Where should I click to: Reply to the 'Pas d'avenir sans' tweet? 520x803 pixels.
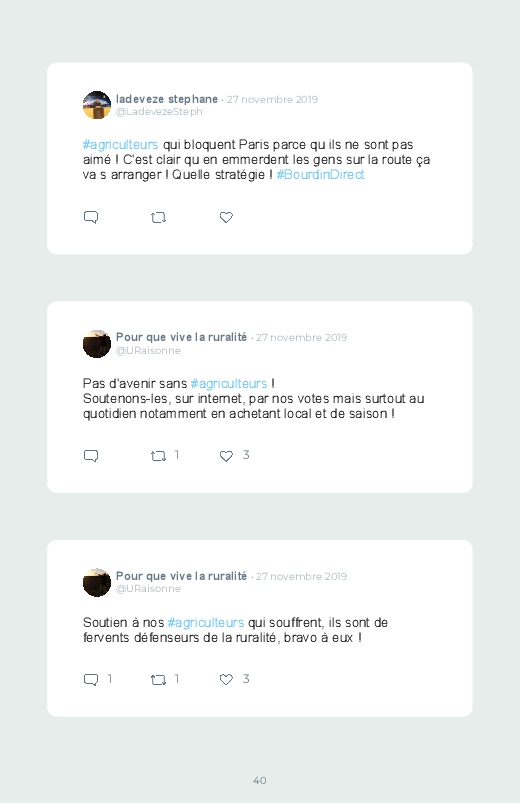(91, 456)
